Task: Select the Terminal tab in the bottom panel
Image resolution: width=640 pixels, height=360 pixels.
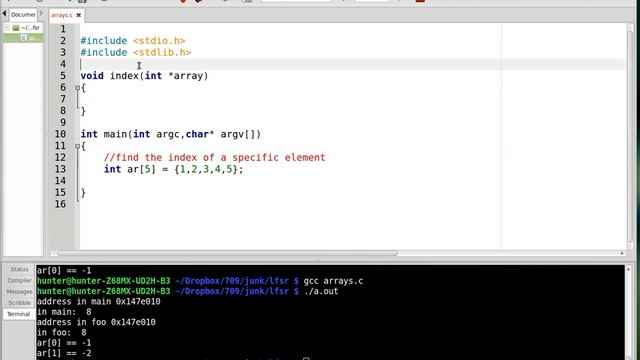Action: (x=18, y=314)
